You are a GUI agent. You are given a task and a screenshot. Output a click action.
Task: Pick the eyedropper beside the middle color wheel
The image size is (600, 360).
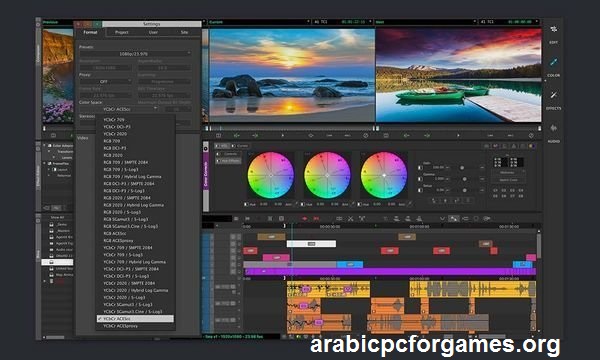[353, 204]
